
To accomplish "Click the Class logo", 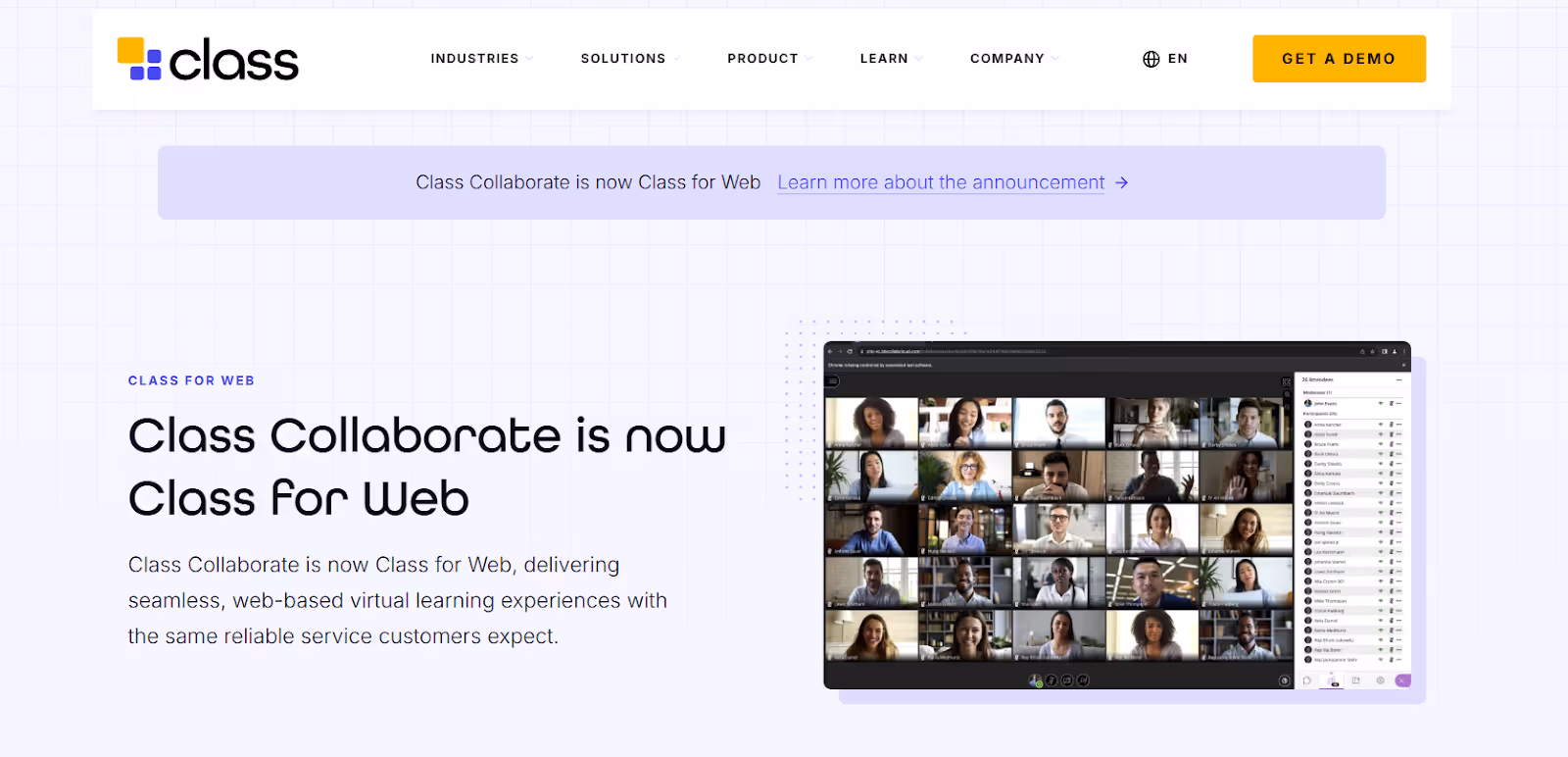I will point(208,60).
